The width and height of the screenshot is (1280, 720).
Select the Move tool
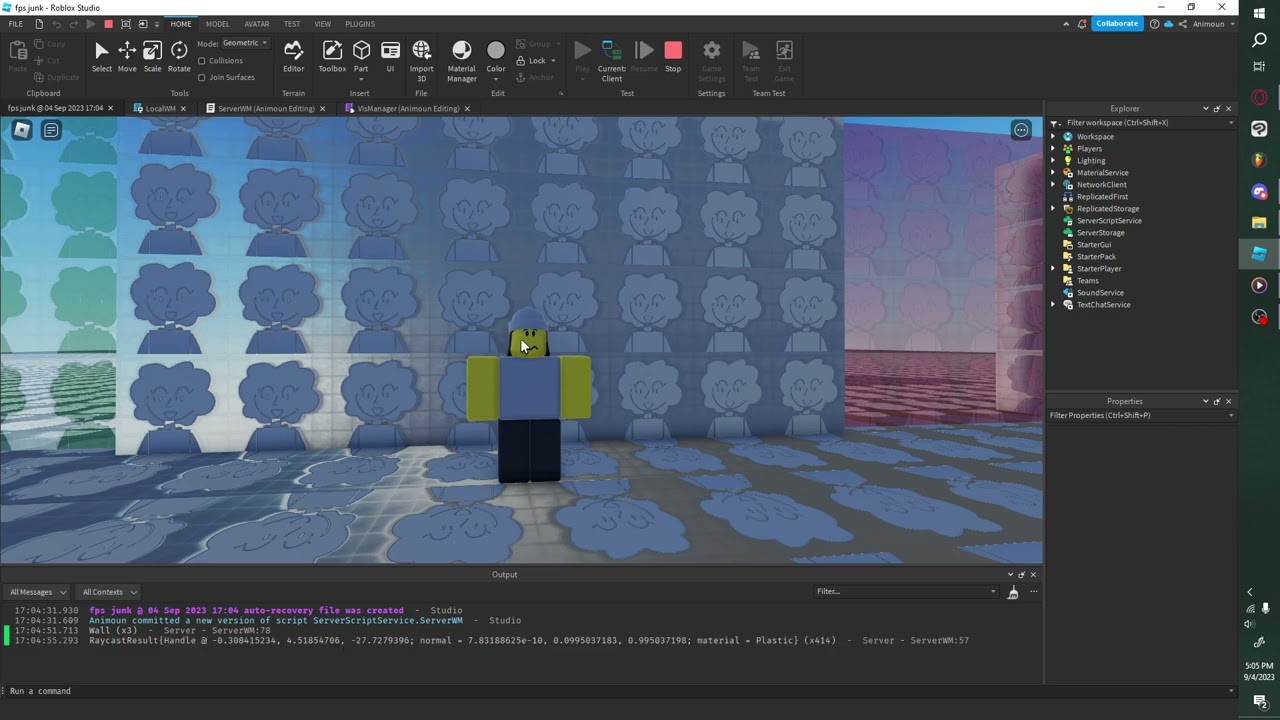[x=127, y=56]
